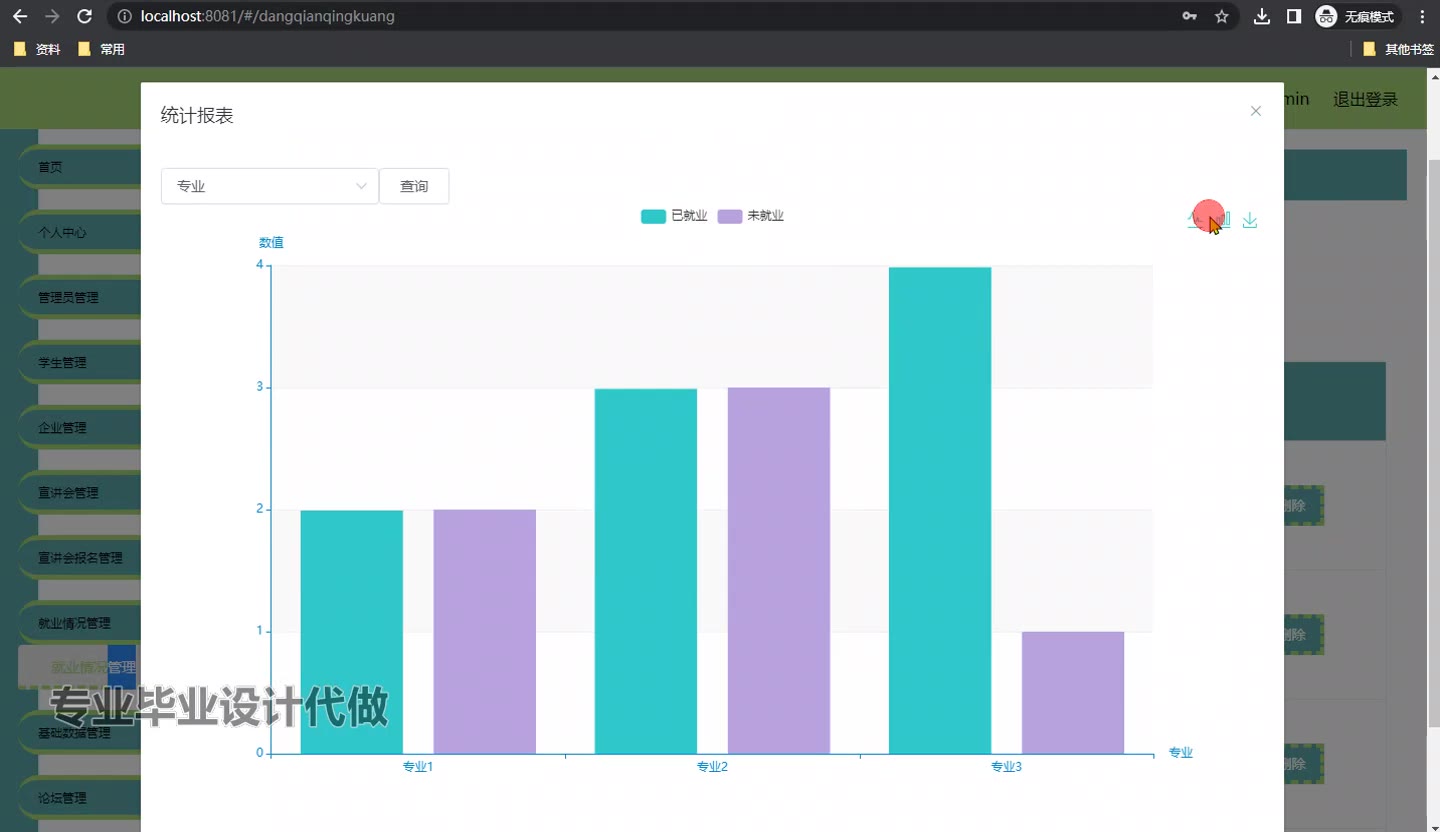Toggle the 未就业 legend series
Image resolution: width=1440 pixels, height=832 pixels.
(x=751, y=216)
